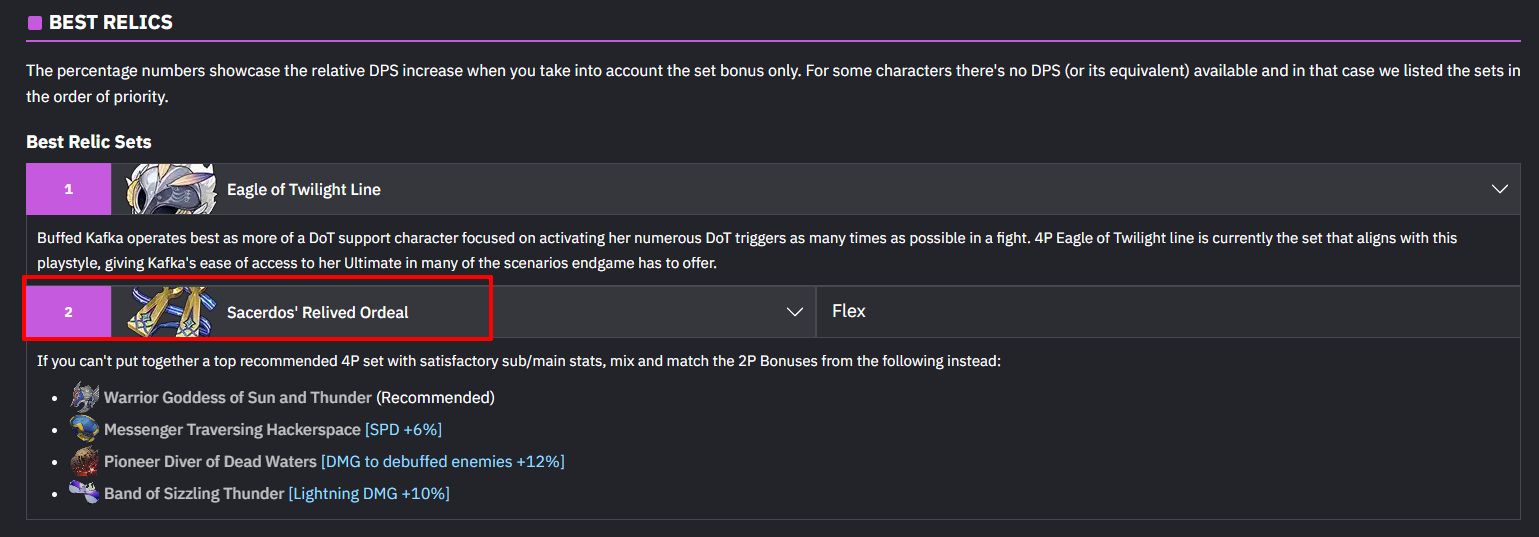Click the Sacerdos' Relived Ordeal set name
Screen dimensions: 1539x537
[317, 313]
